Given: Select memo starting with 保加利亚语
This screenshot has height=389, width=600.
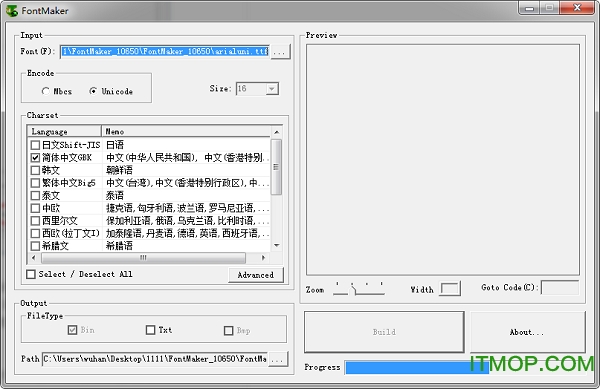Looking at the screenshot, I should pos(188,221).
